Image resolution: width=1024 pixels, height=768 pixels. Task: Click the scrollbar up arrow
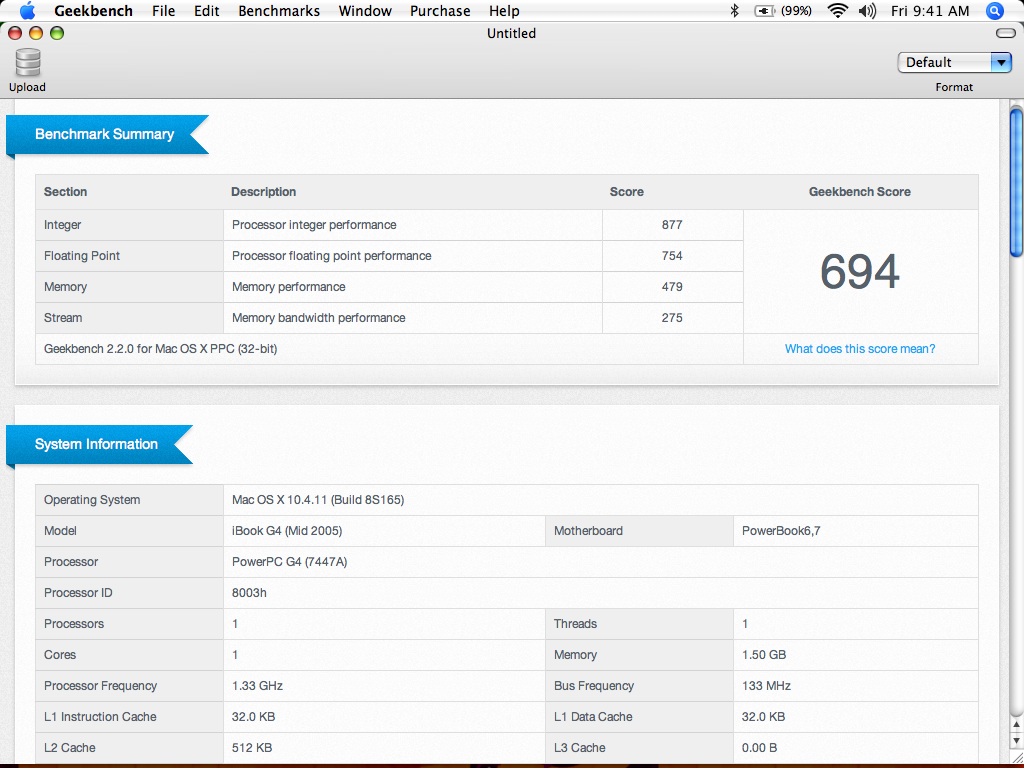click(1016, 725)
